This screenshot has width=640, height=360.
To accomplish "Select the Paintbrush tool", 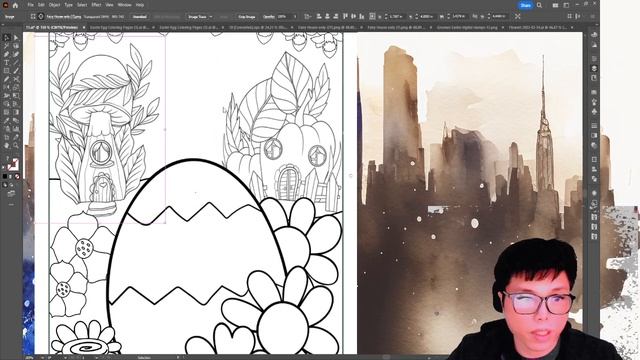I will click(16, 70).
